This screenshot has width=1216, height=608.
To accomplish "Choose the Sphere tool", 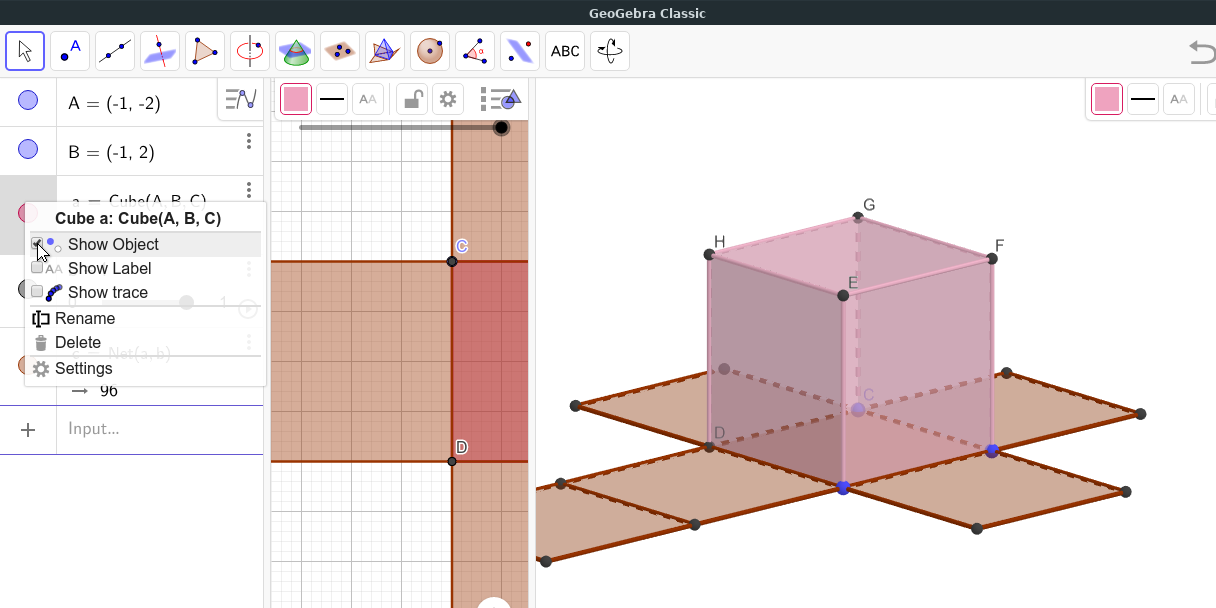I will pos(430,51).
